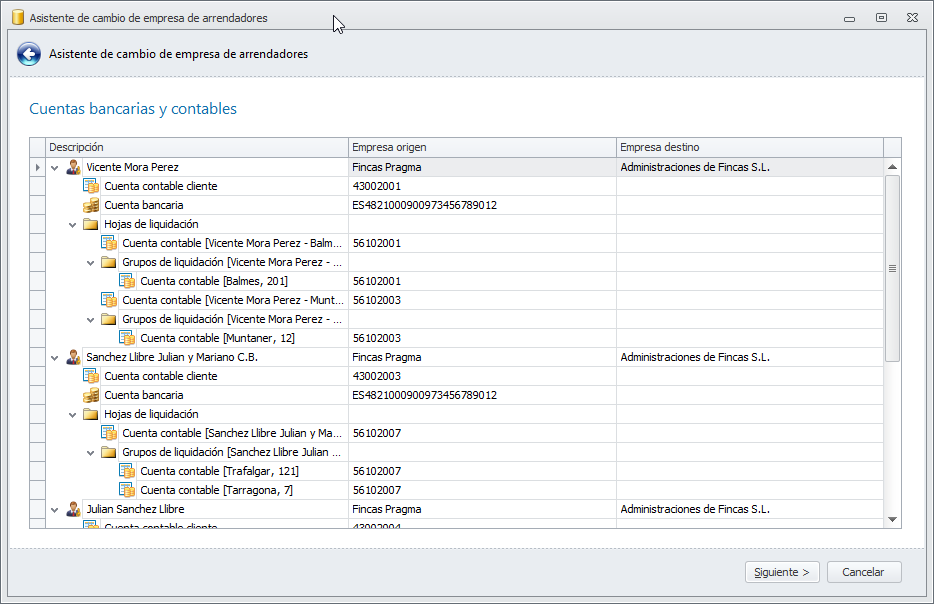
Task: Click the person icon beside Vicente Mora Perez
Action: 73,167
